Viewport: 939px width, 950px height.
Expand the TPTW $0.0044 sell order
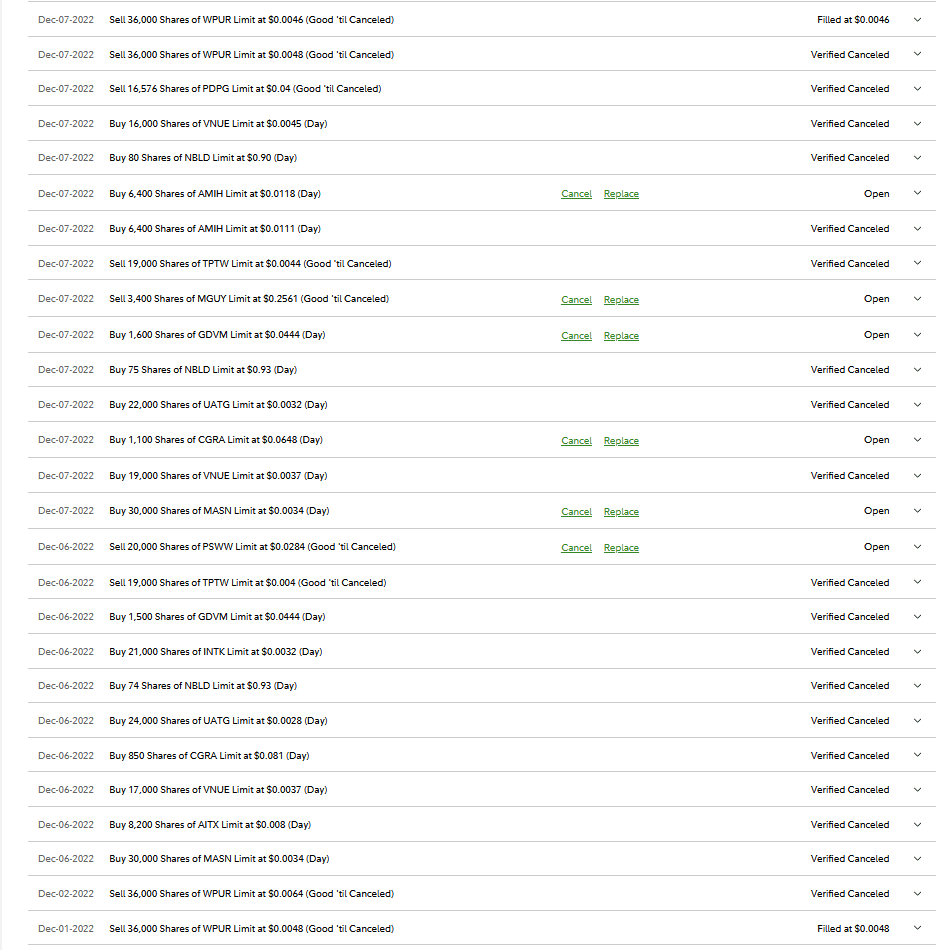pos(917,264)
